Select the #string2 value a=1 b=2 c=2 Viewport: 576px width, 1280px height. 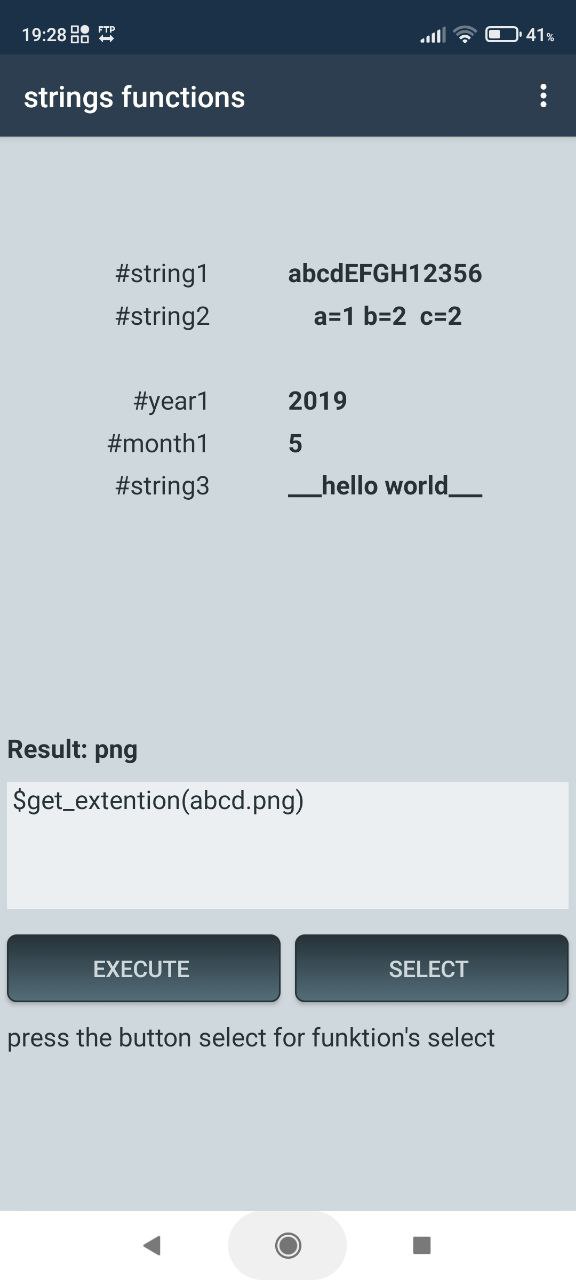388,317
